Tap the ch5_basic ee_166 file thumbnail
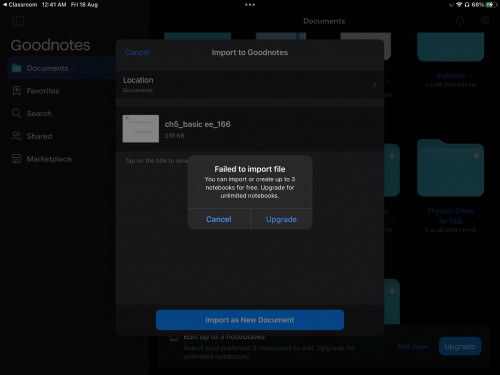Image resolution: width=500 pixels, height=375 pixels. tap(141, 129)
